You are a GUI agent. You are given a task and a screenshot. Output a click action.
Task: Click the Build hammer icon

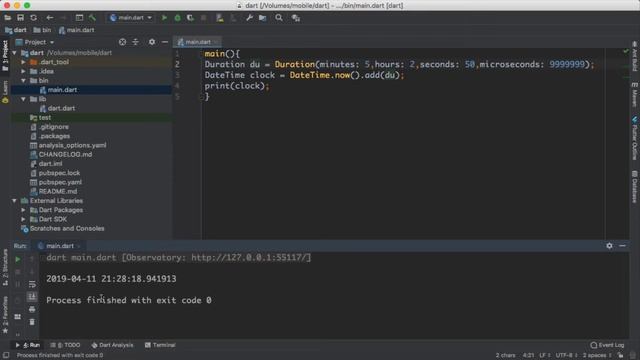93,18
